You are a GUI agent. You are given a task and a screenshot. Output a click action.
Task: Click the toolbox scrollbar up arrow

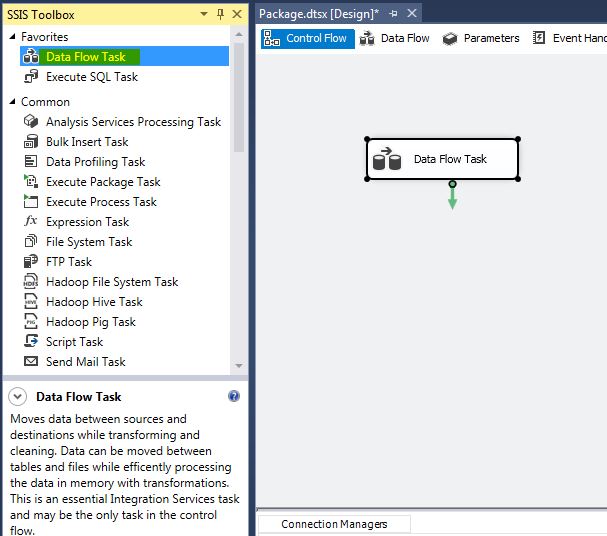point(239,34)
